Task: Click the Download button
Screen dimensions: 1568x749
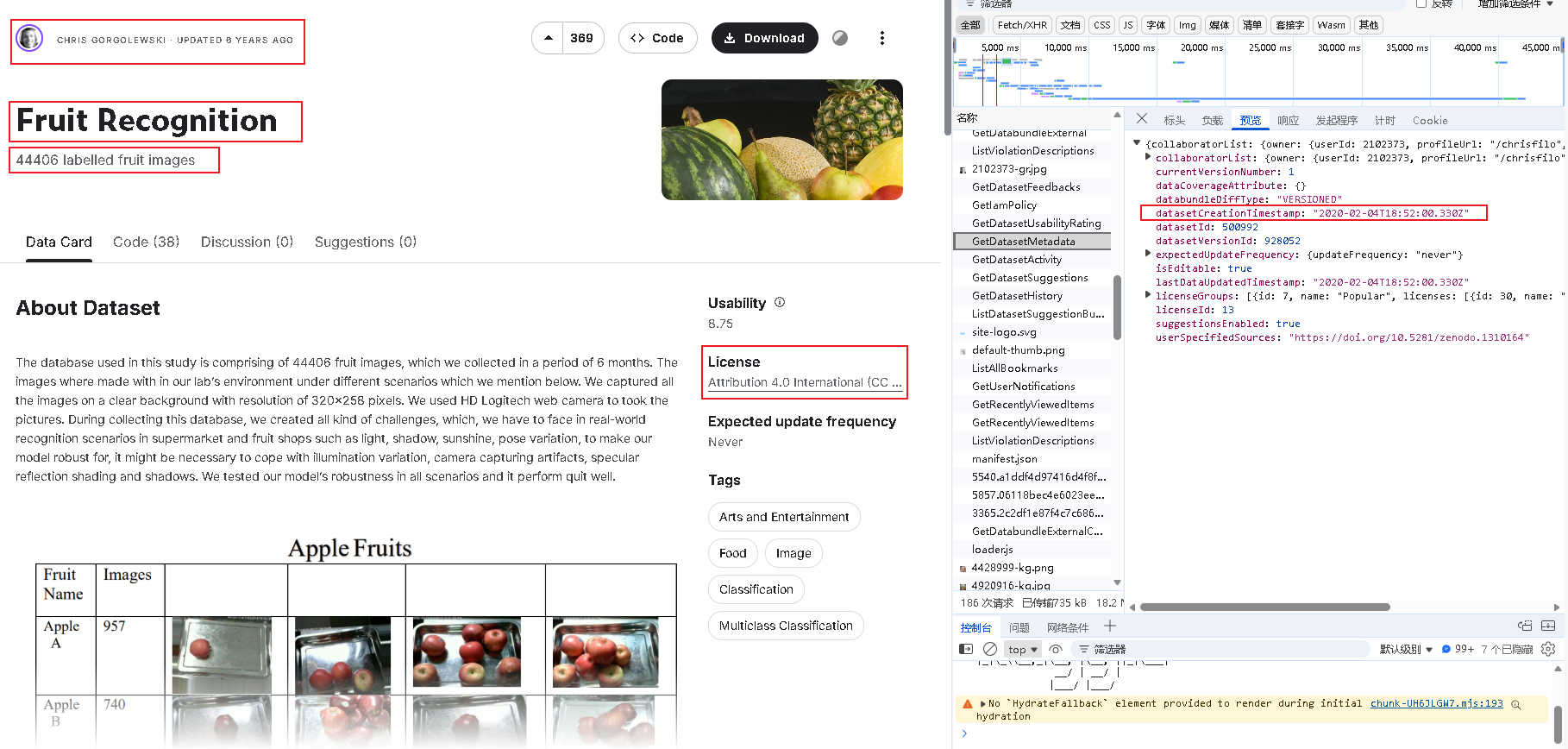Action: [764, 38]
